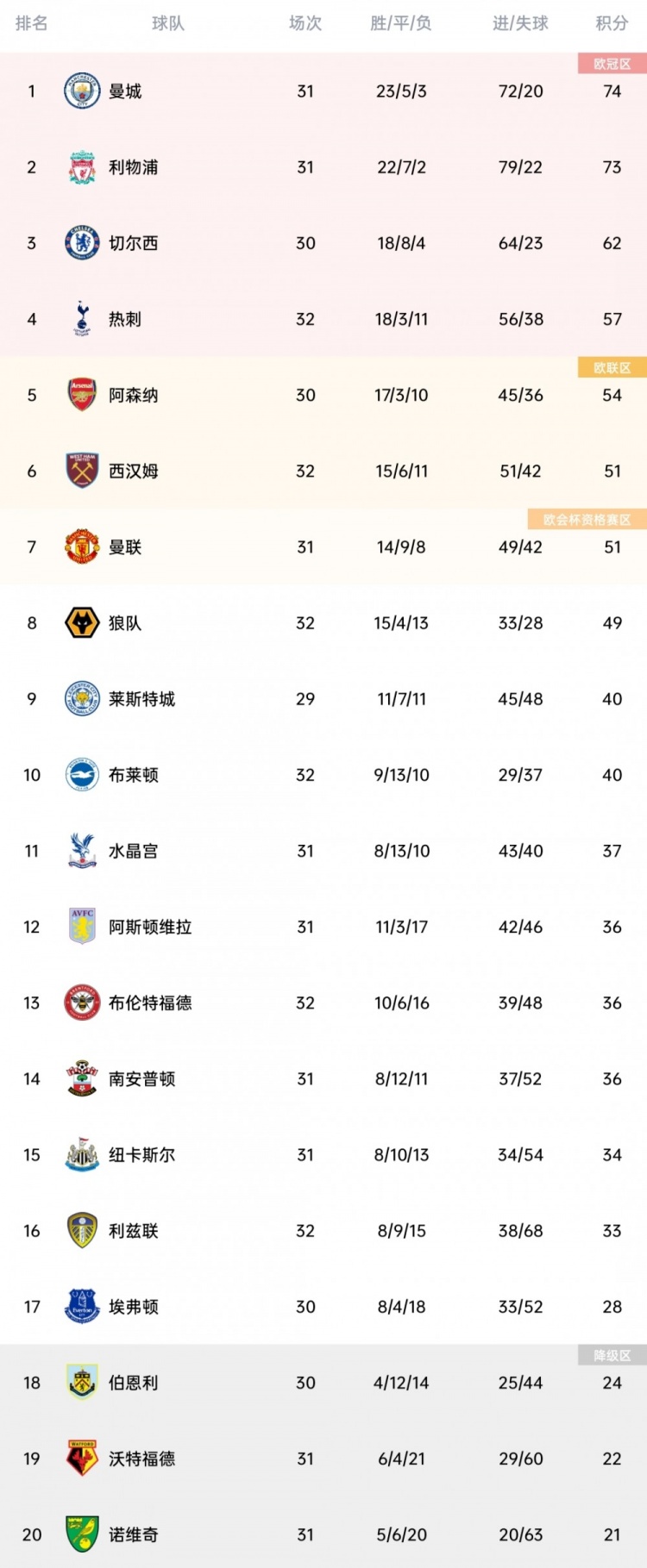Click the Watford crest icon
The width and height of the screenshot is (647, 1568).
point(82,1459)
